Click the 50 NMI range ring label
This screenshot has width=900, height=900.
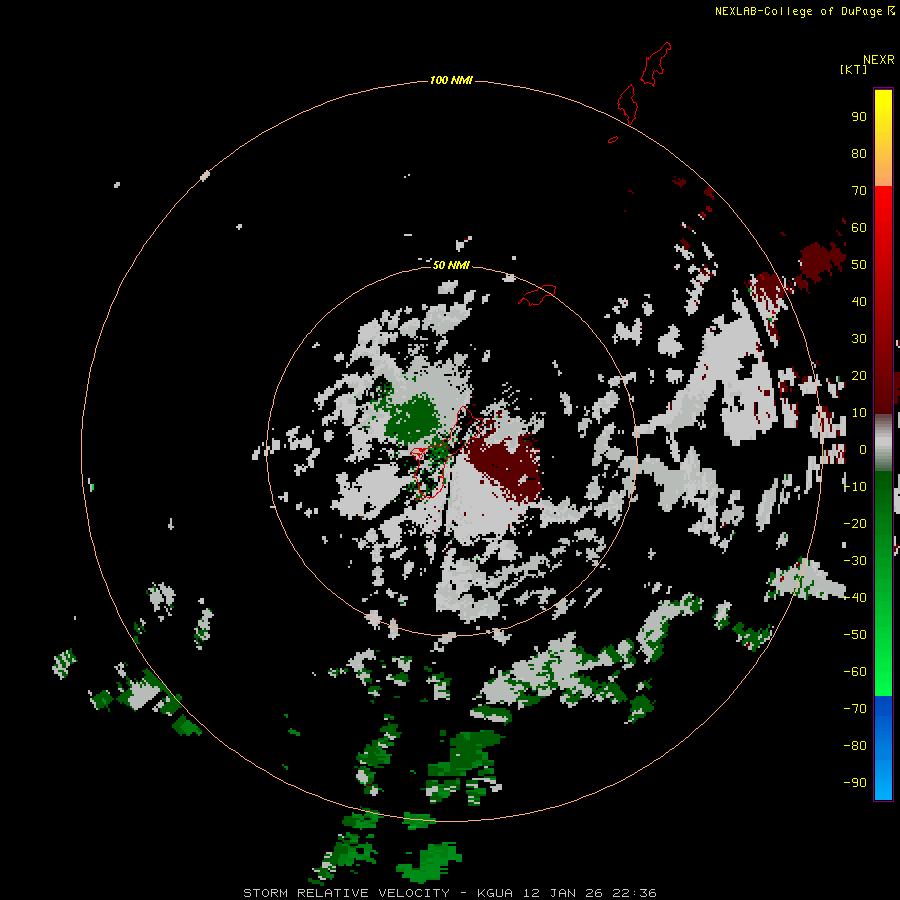coord(451,265)
